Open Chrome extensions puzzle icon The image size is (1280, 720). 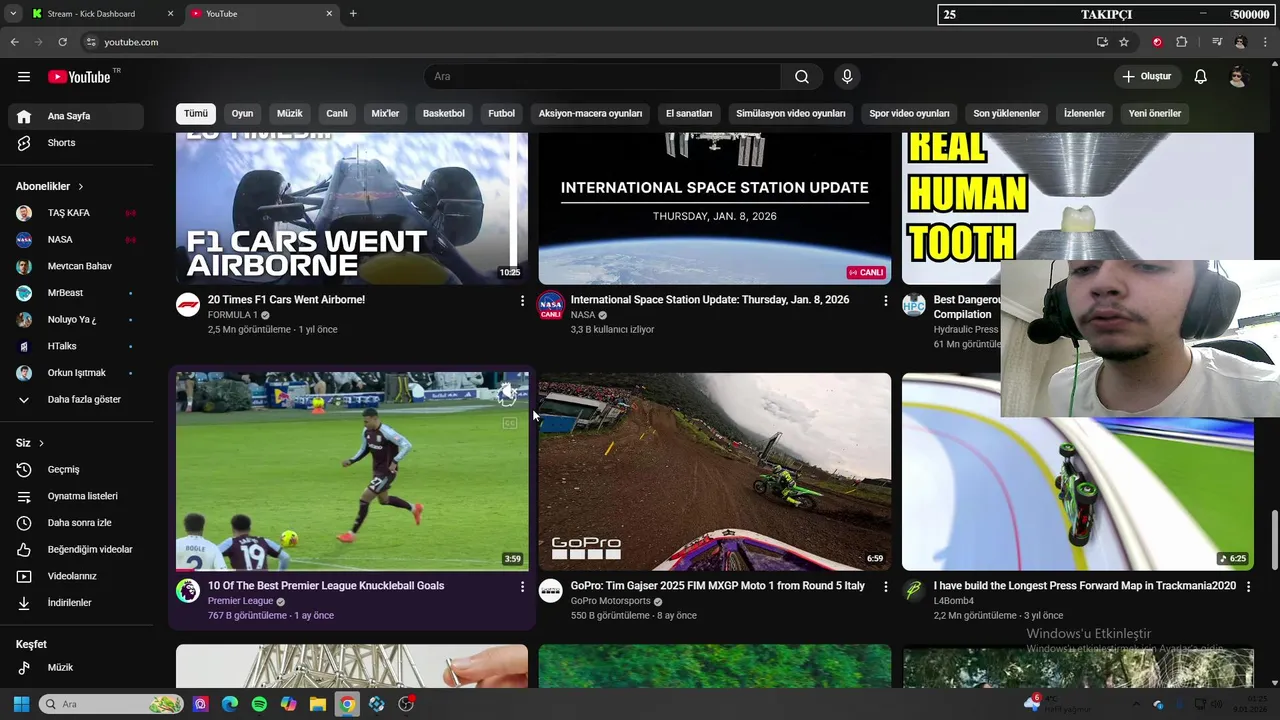(1182, 42)
